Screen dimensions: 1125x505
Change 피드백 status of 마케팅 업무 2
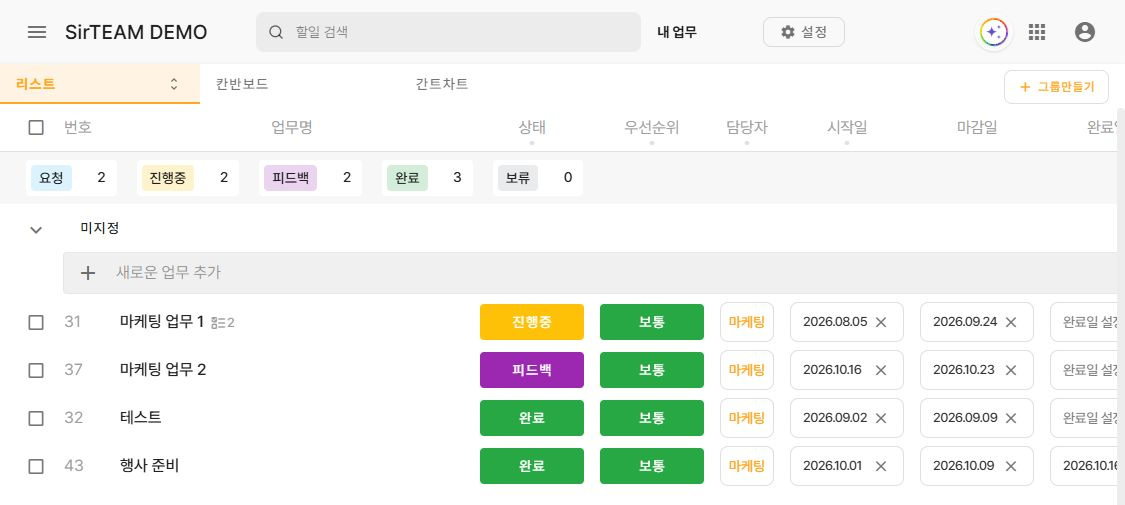[x=532, y=370]
